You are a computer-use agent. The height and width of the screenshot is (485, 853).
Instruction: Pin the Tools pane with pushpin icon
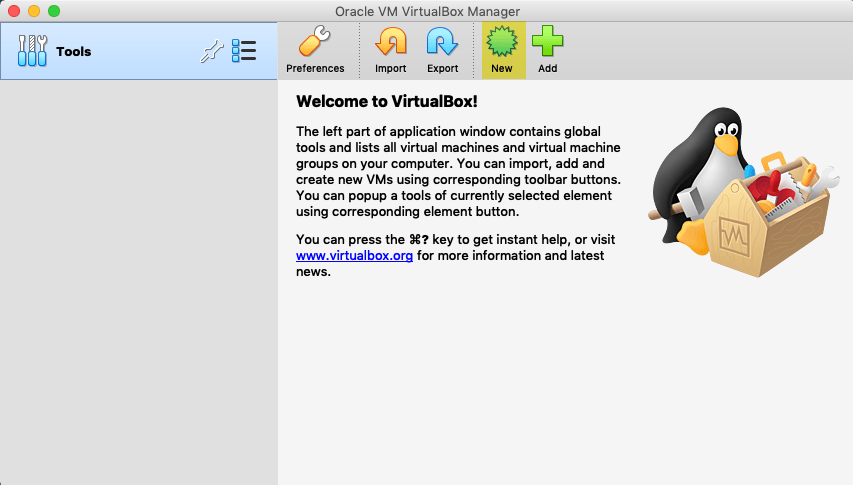212,52
